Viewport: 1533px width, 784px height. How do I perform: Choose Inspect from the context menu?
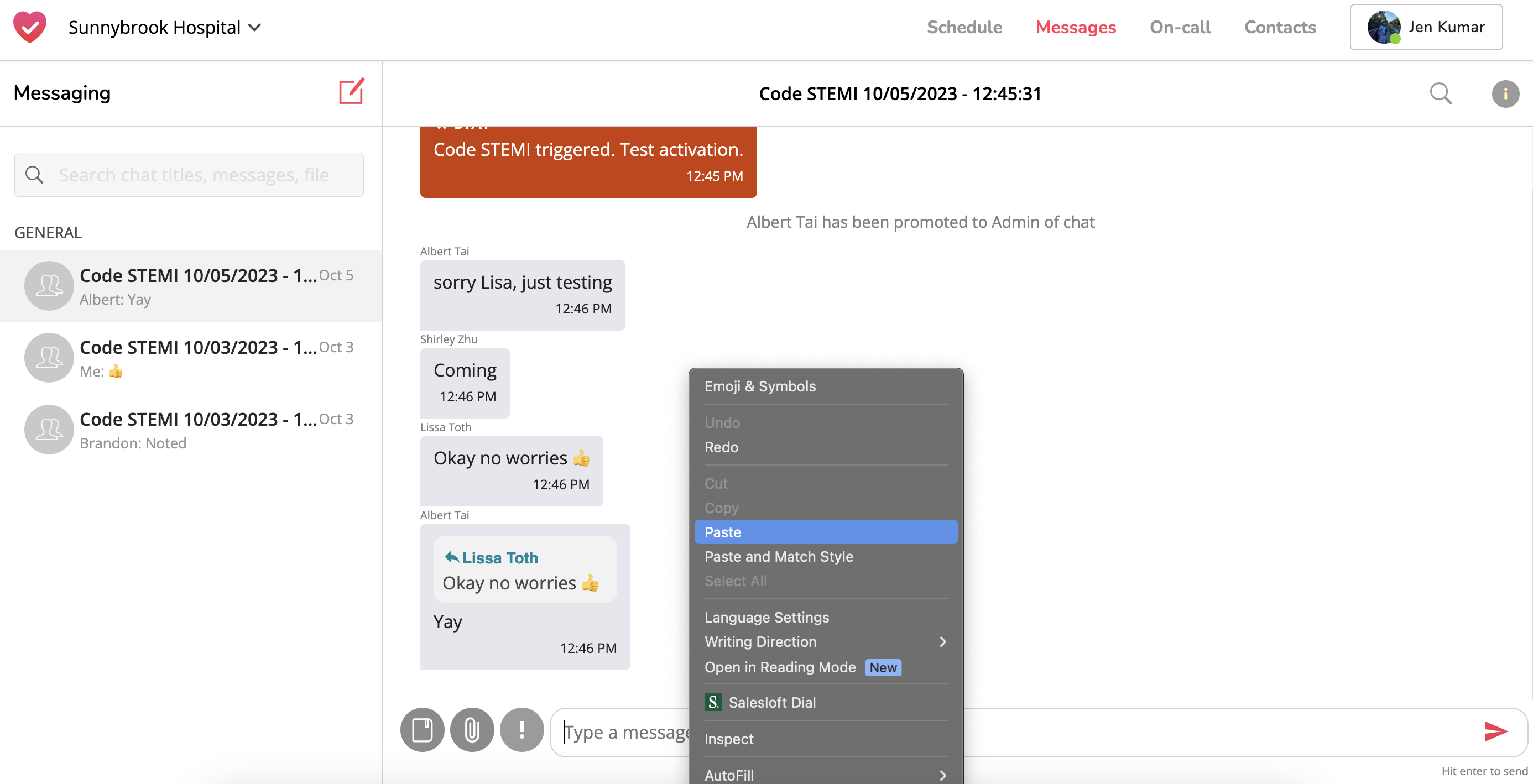coord(826,739)
